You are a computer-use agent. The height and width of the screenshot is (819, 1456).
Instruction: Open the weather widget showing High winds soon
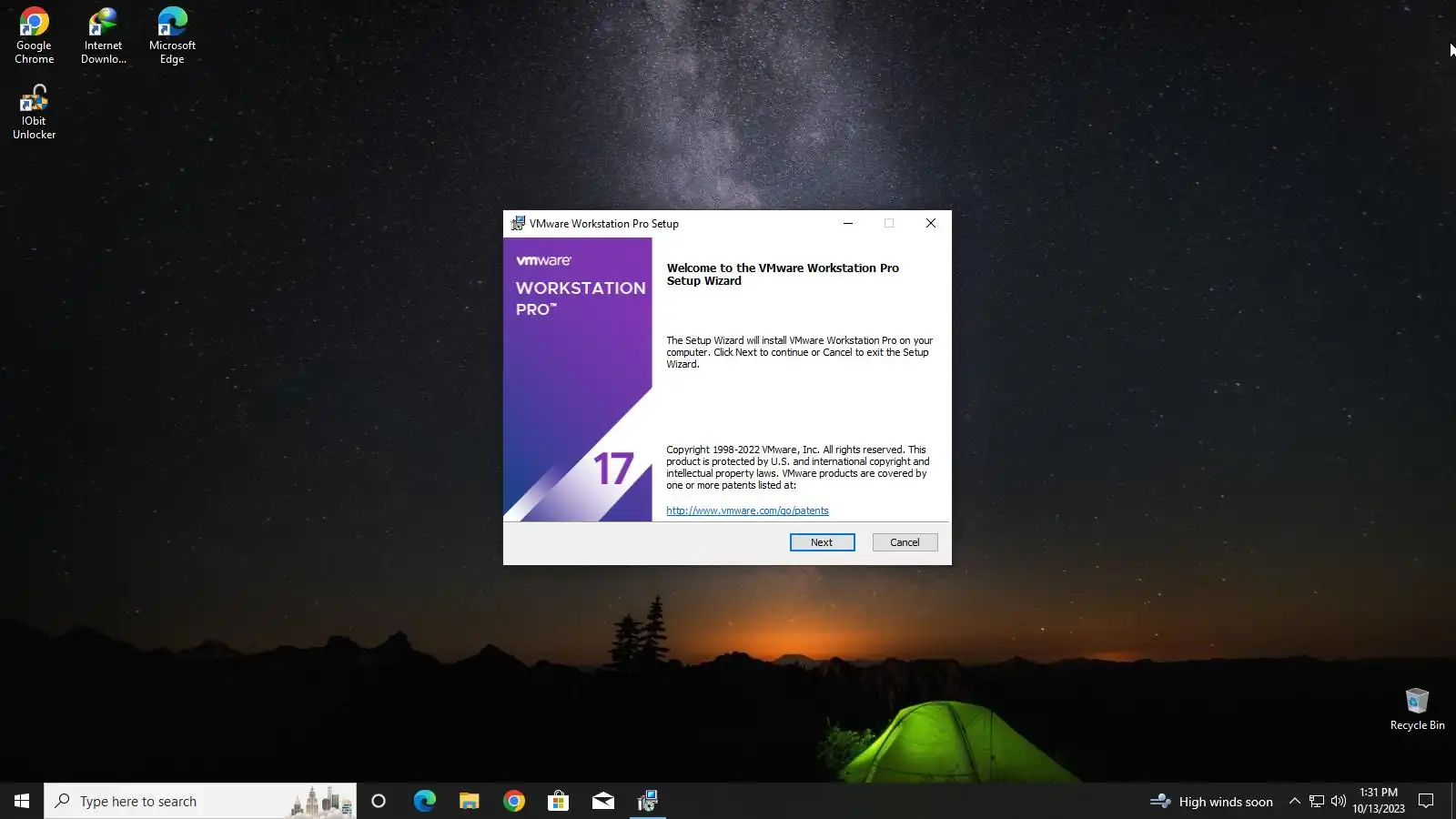(x=1211, y=802)
